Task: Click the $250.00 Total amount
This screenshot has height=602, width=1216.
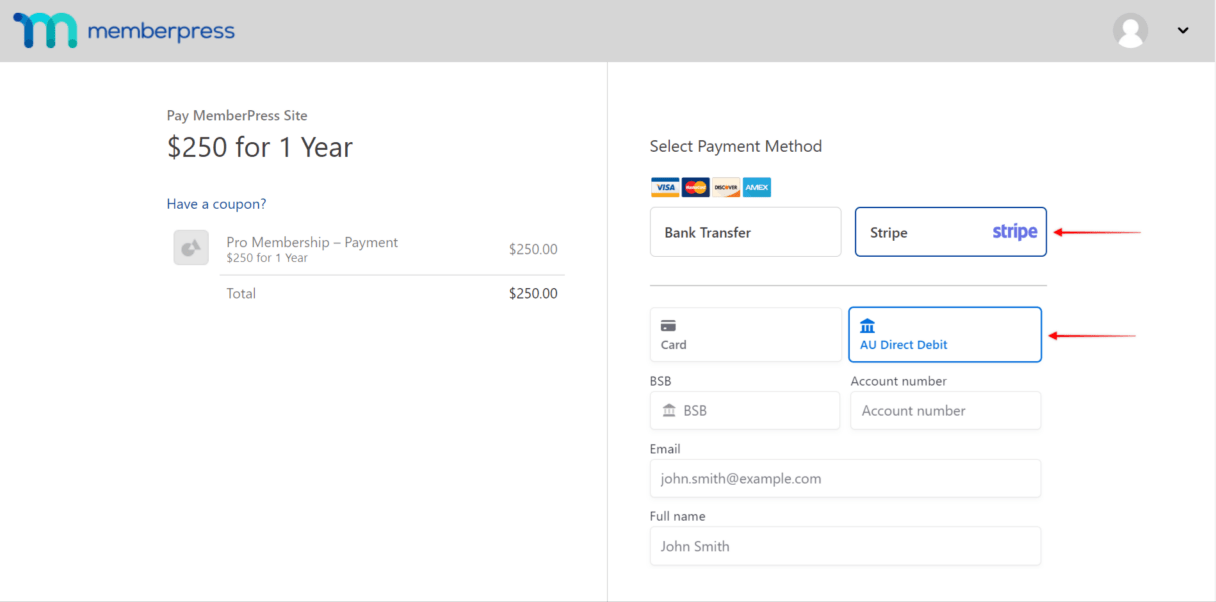Action: [533, 293]
